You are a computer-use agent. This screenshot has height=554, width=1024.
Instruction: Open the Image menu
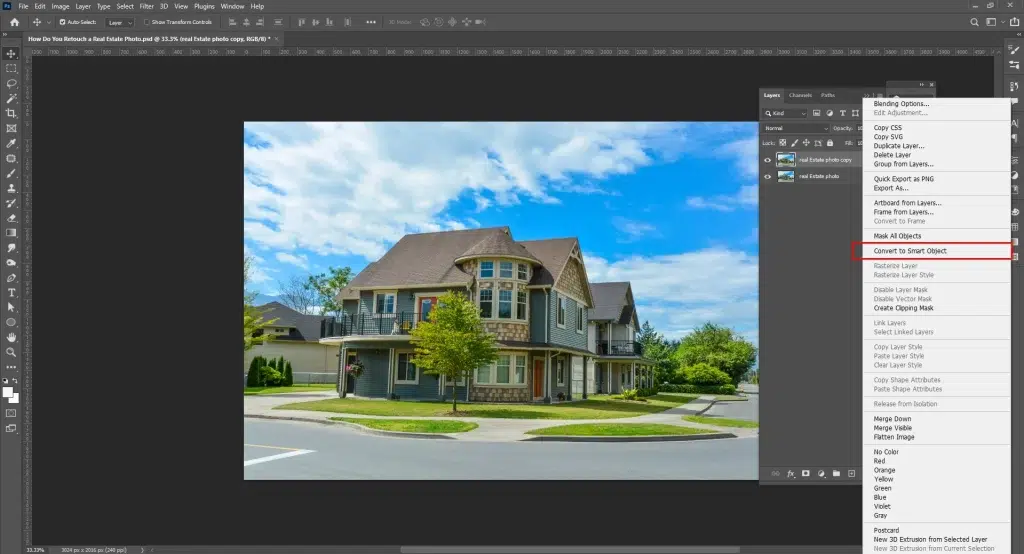60,7
